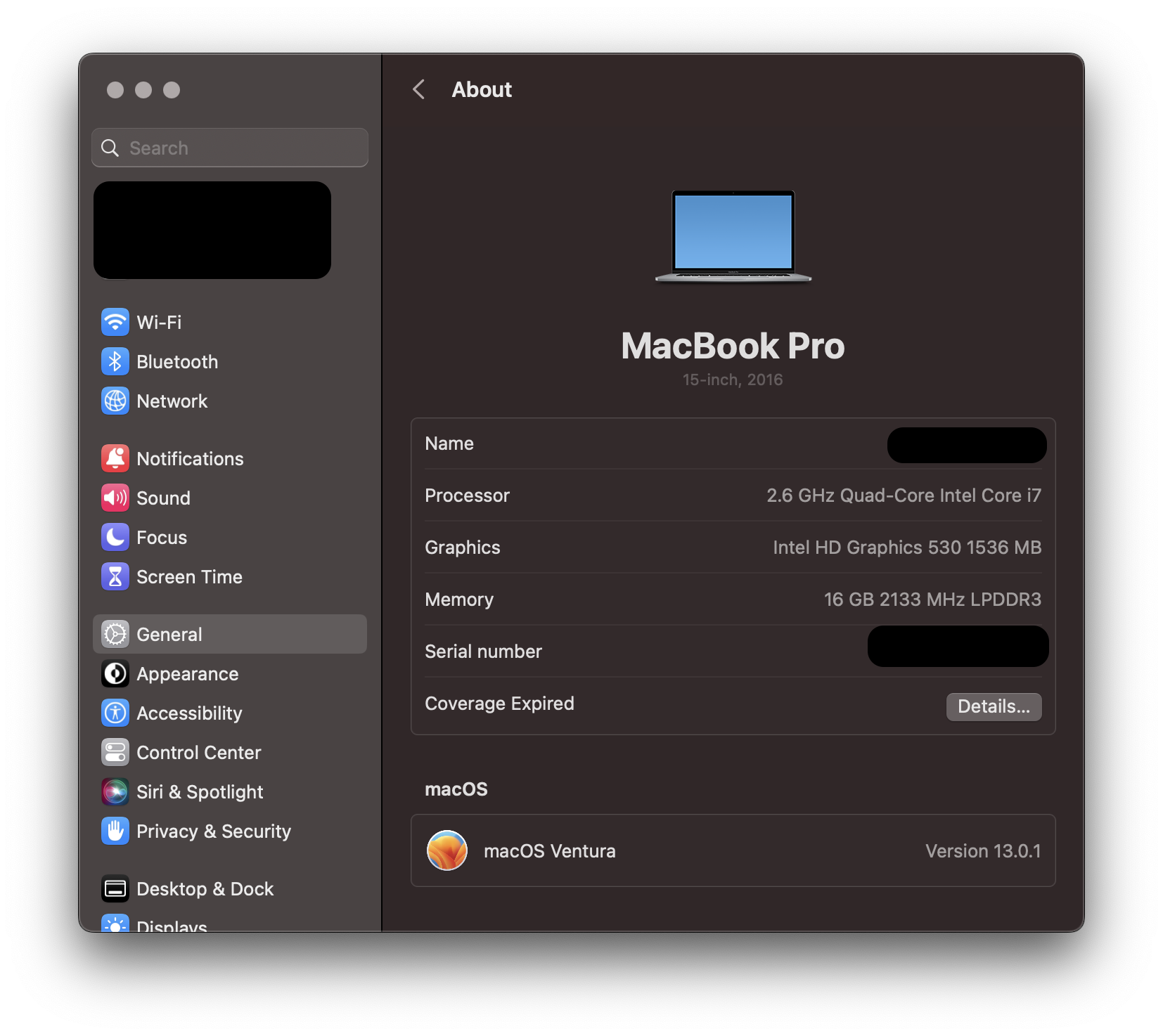
Task: Open Wi-Fi settings label
Action: [x=159, y=323]
